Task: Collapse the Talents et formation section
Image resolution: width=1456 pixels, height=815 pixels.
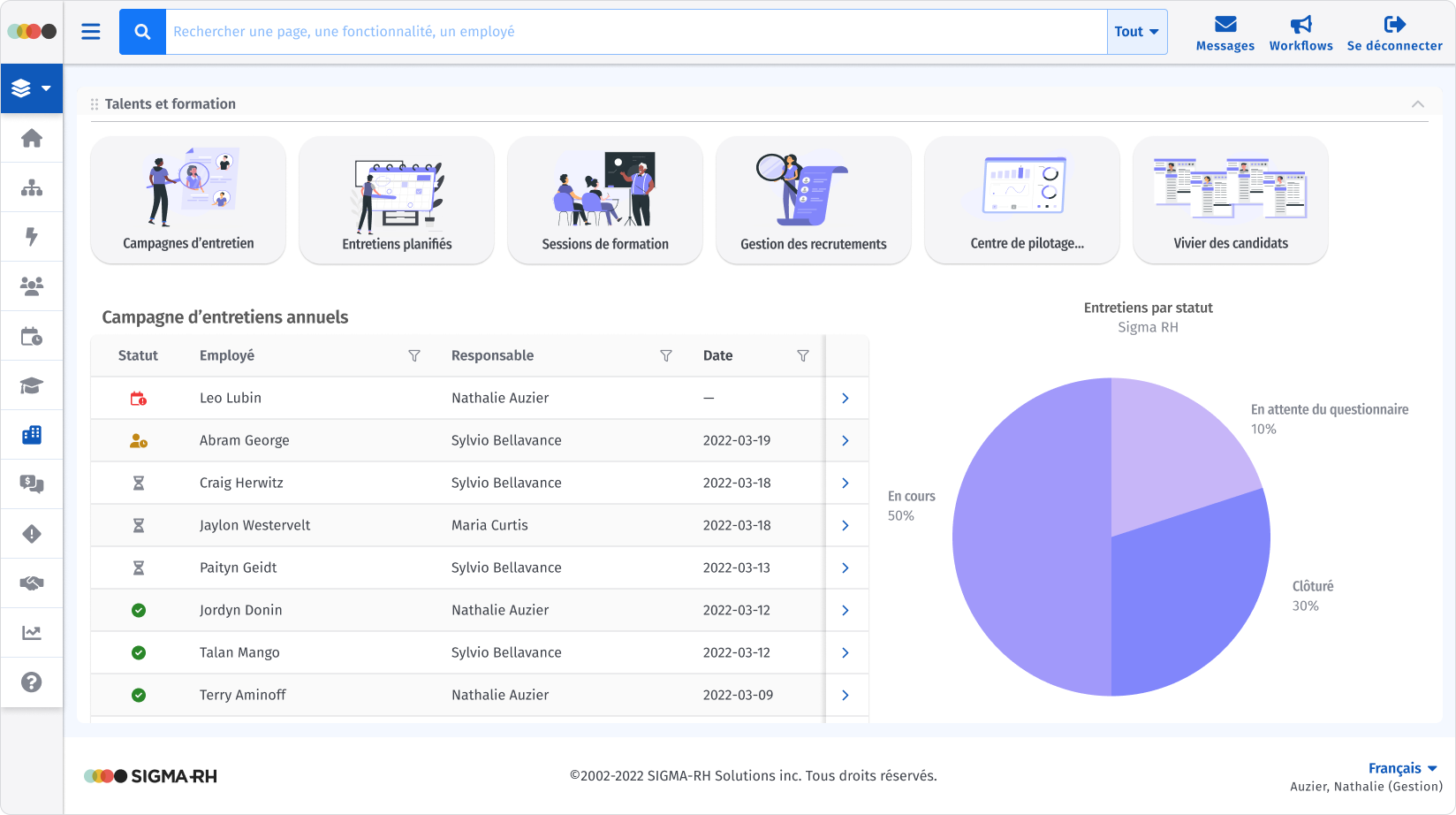Action: click(x=1418, y=103)
